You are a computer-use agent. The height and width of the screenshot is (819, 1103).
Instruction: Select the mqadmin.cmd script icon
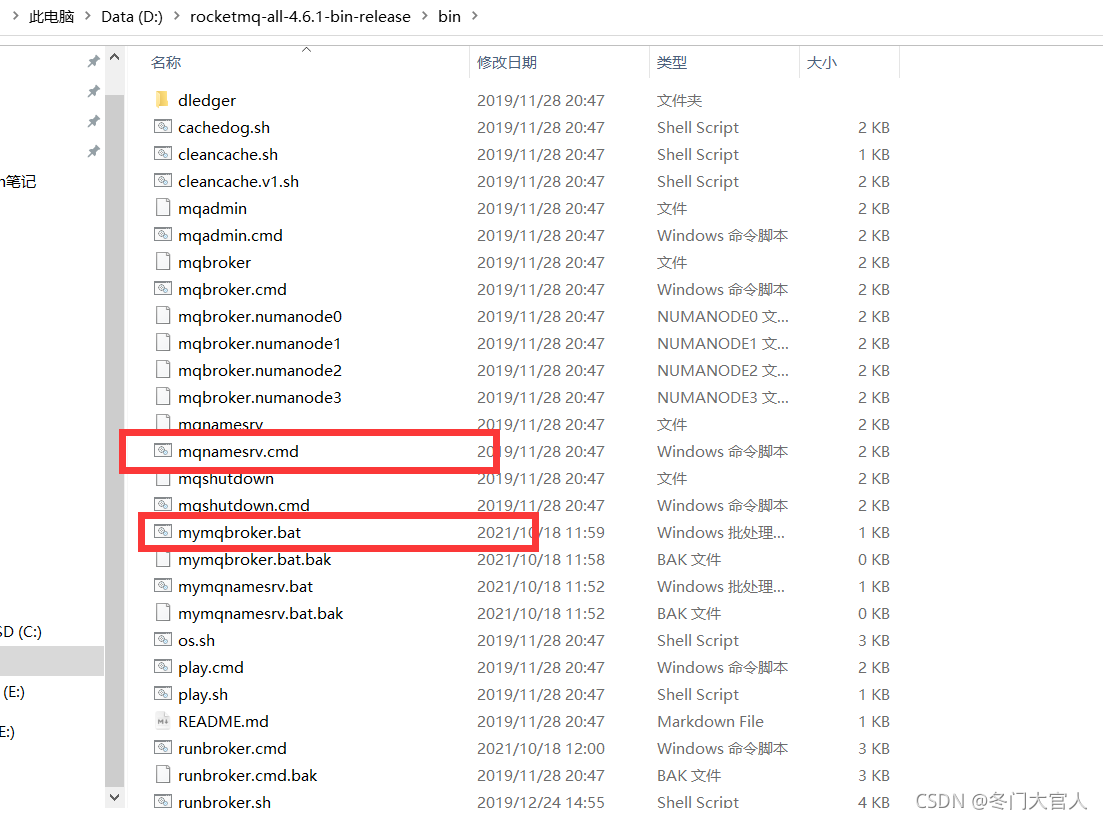click(162, 235)
